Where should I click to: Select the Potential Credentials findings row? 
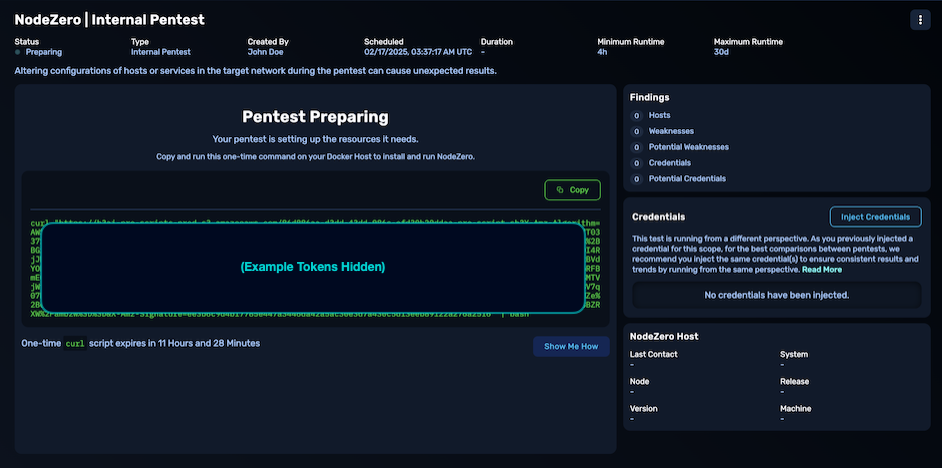[678, 179]
